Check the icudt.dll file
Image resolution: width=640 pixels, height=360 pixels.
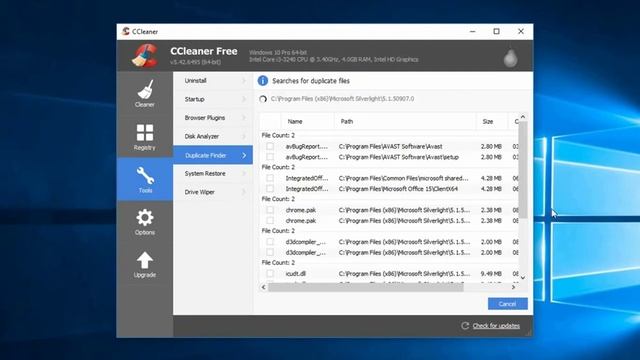click(x=270, y=273)
